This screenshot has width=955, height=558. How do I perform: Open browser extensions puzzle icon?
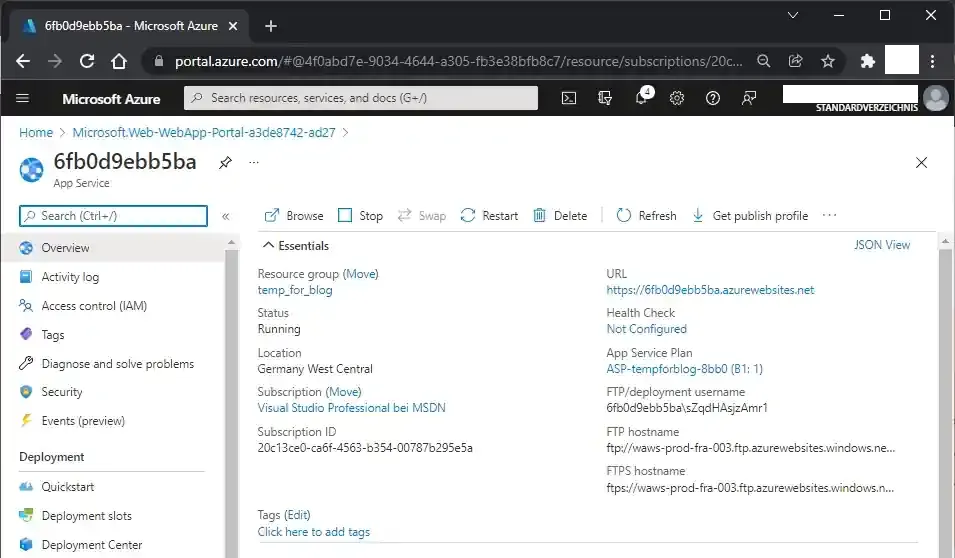click(x=867, y=61)
